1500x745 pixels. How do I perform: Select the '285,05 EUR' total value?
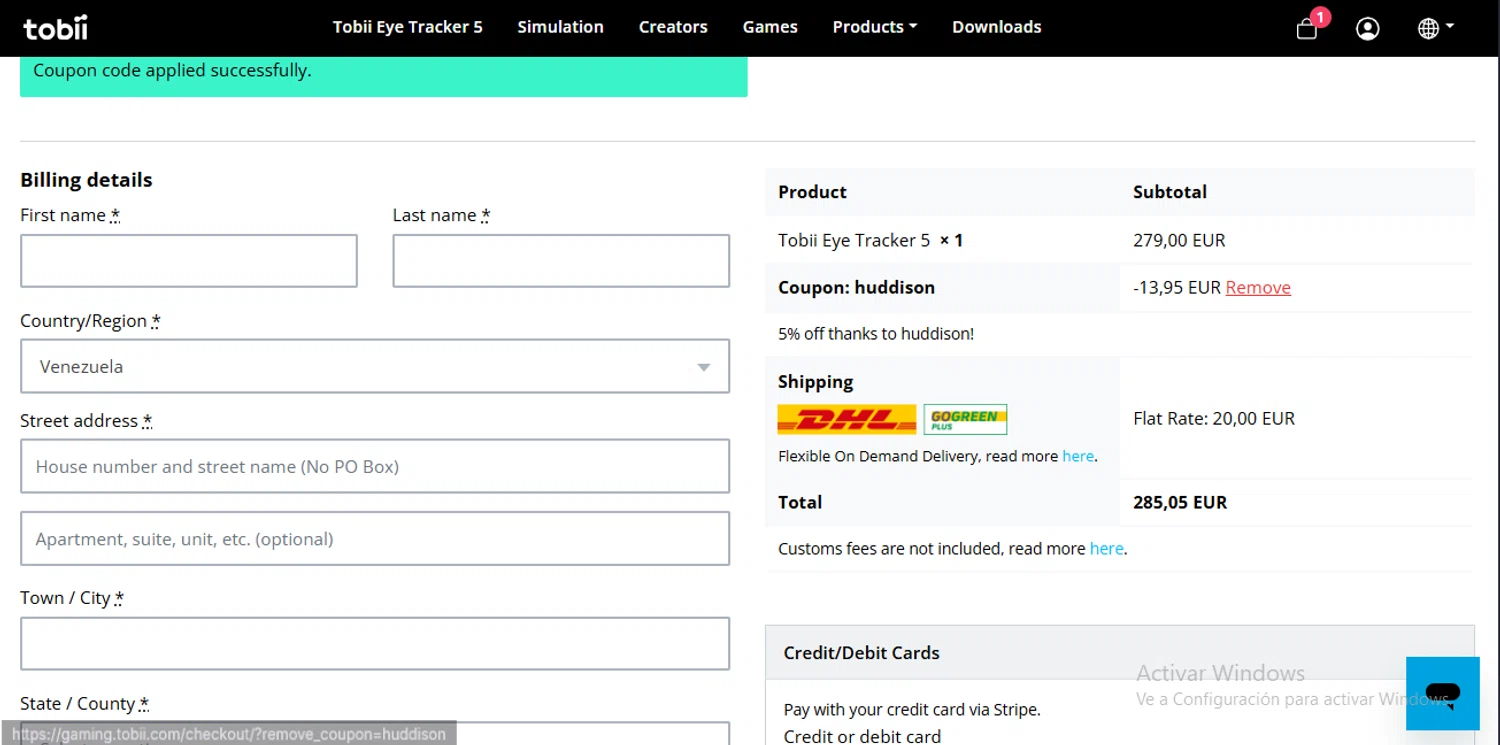click(x=1180, y=502)
